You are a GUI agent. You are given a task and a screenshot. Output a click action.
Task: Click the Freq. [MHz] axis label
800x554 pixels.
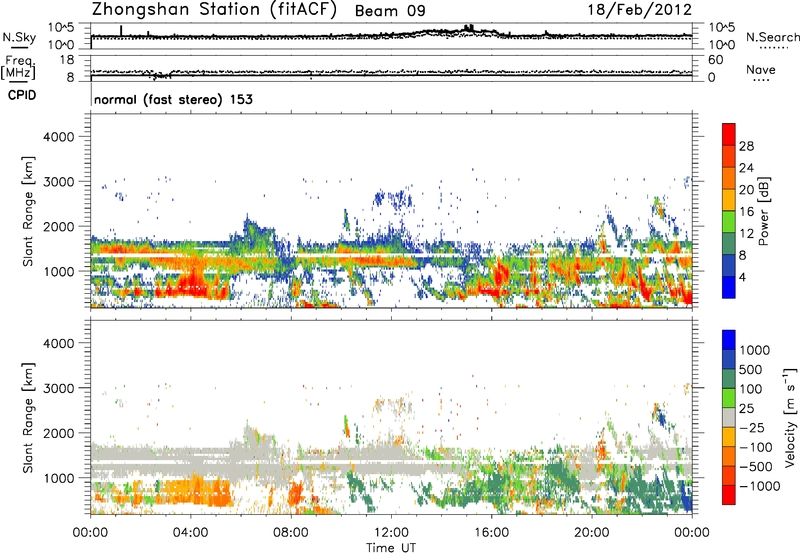[x=18, y=67]
